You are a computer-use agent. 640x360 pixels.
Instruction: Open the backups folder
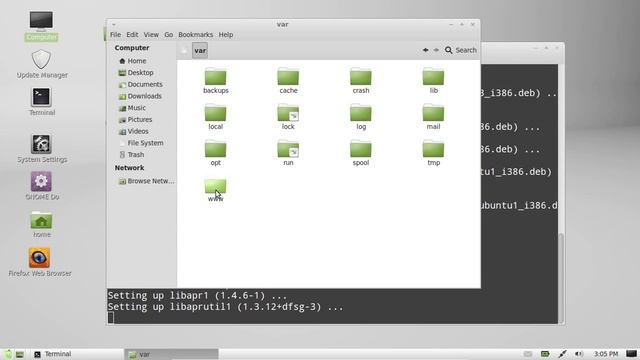216,80
